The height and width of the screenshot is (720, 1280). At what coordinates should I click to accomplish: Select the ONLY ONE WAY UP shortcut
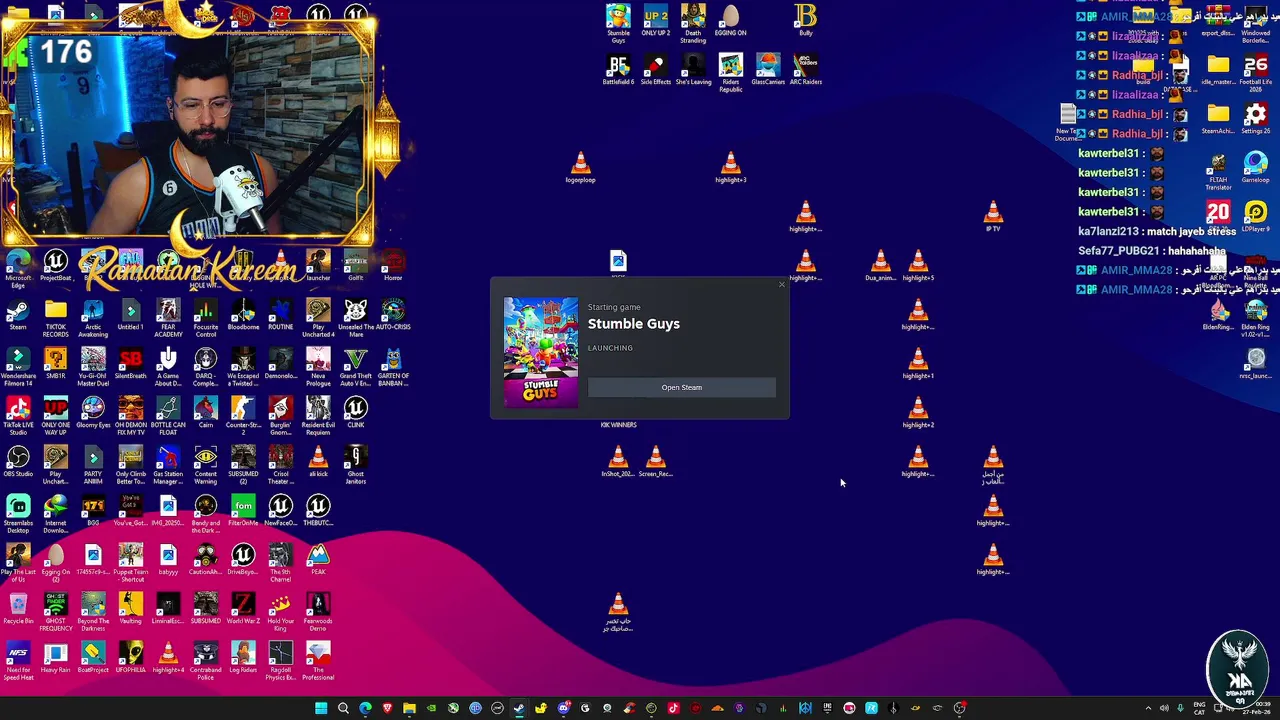coord(55,416)
